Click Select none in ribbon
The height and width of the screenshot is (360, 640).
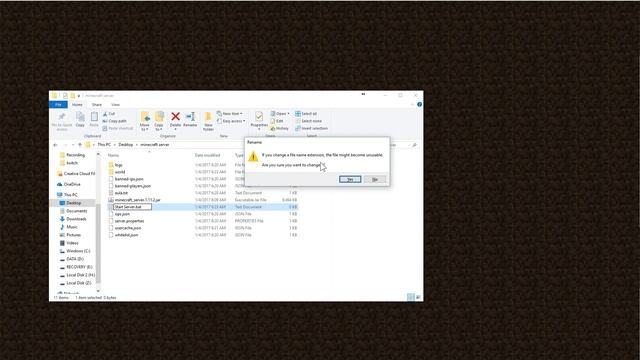(x=309, y=121)
